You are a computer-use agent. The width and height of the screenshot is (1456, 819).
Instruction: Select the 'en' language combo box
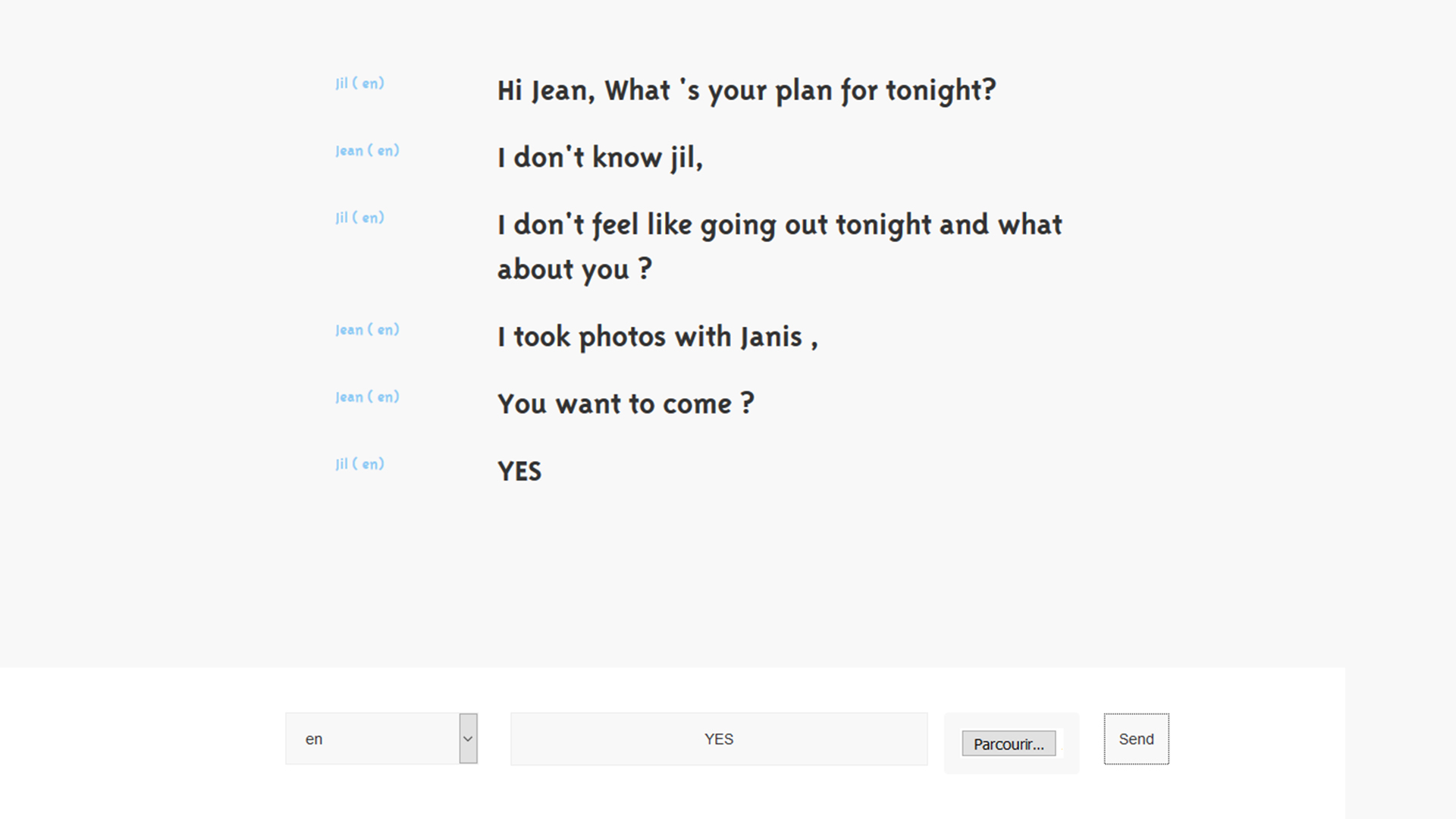[381, 739]
